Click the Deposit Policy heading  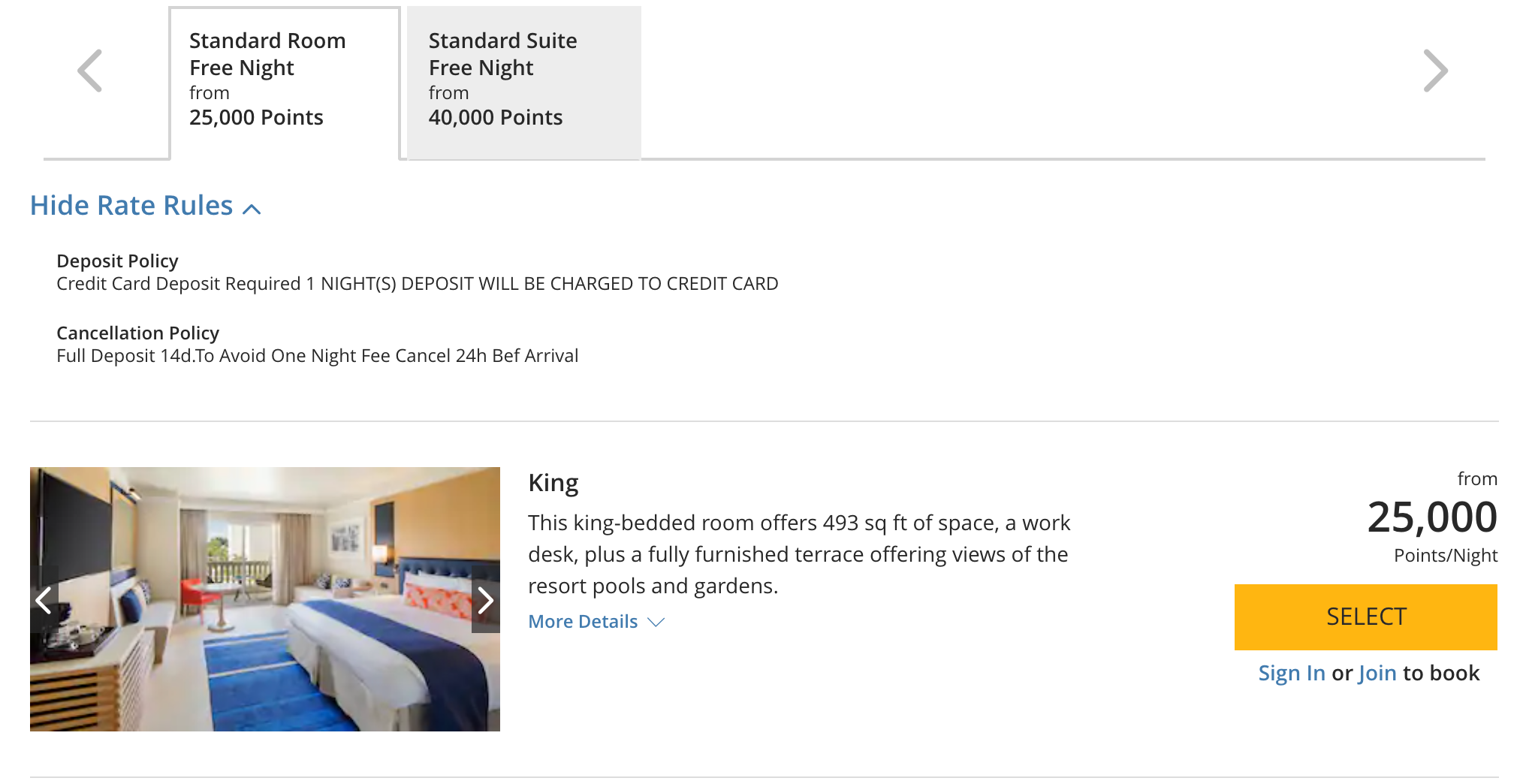(x=117, y=261)
